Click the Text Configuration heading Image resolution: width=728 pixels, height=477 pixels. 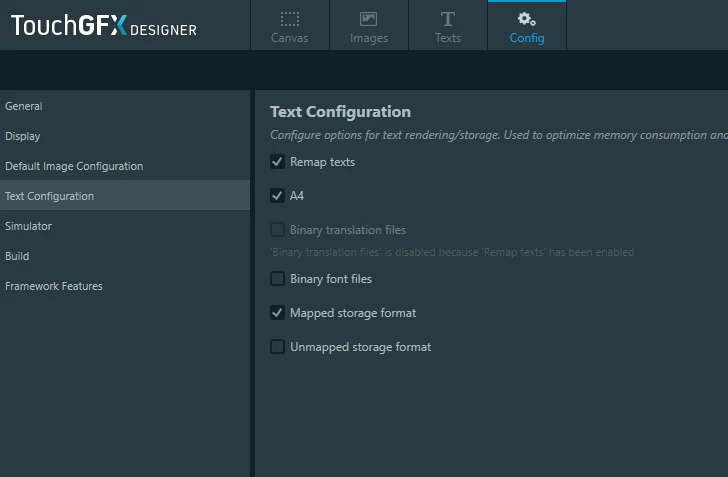(340, 112)
